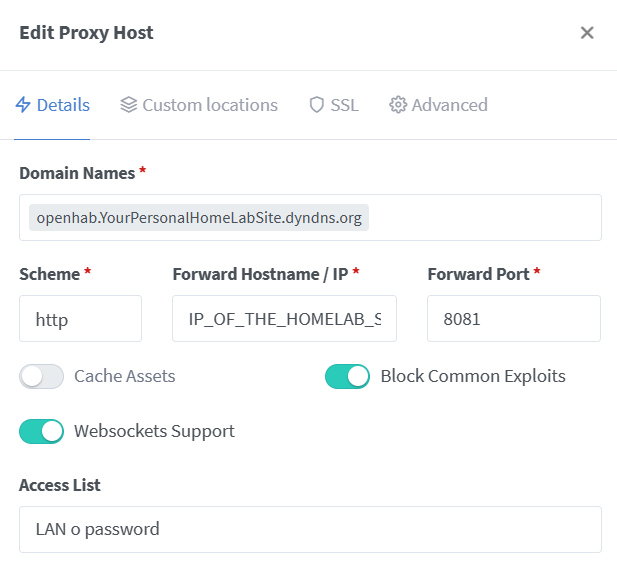Click the Websockets Support label
The width and height of the screenshot is (617, 575).
tap(154, 432)
